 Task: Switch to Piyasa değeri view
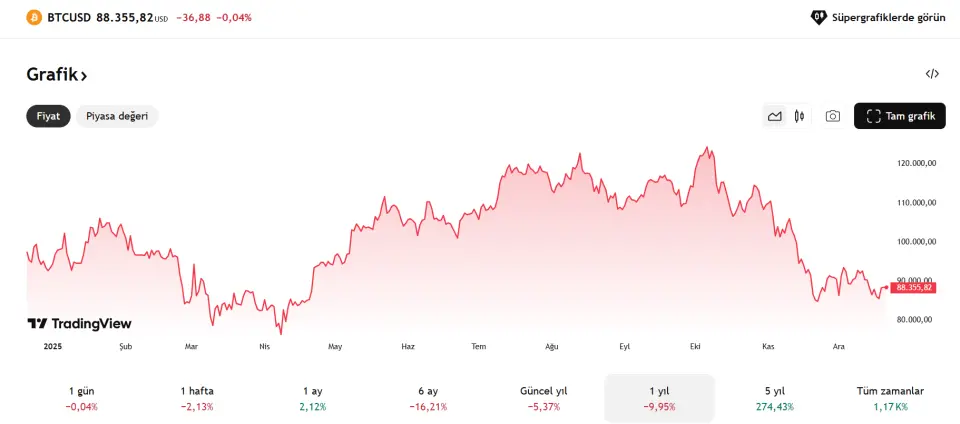point(117,116)
